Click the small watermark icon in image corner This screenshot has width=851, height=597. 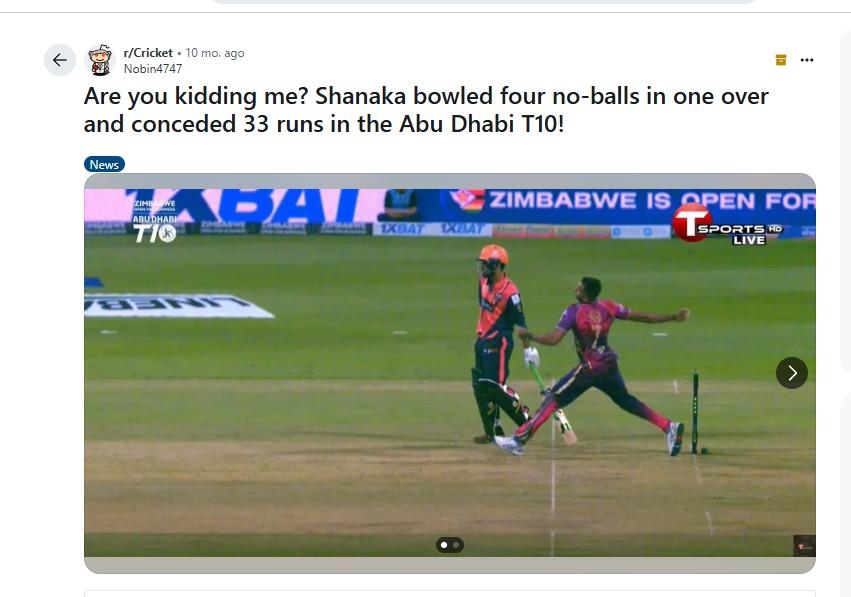click(804, 545)
